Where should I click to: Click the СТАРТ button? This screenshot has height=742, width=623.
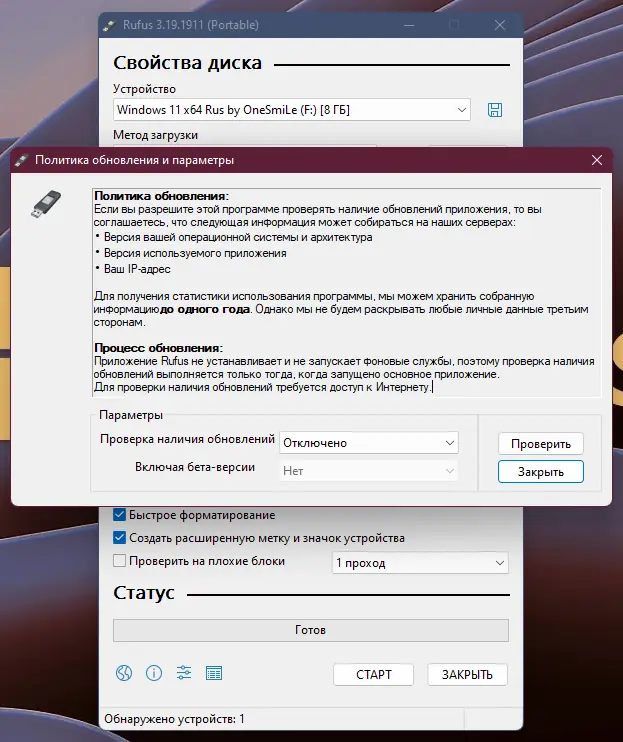click(x=373, y=674)
